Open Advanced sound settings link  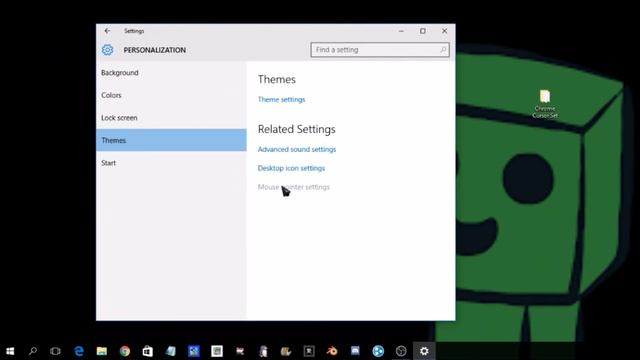tap(297, 149)
